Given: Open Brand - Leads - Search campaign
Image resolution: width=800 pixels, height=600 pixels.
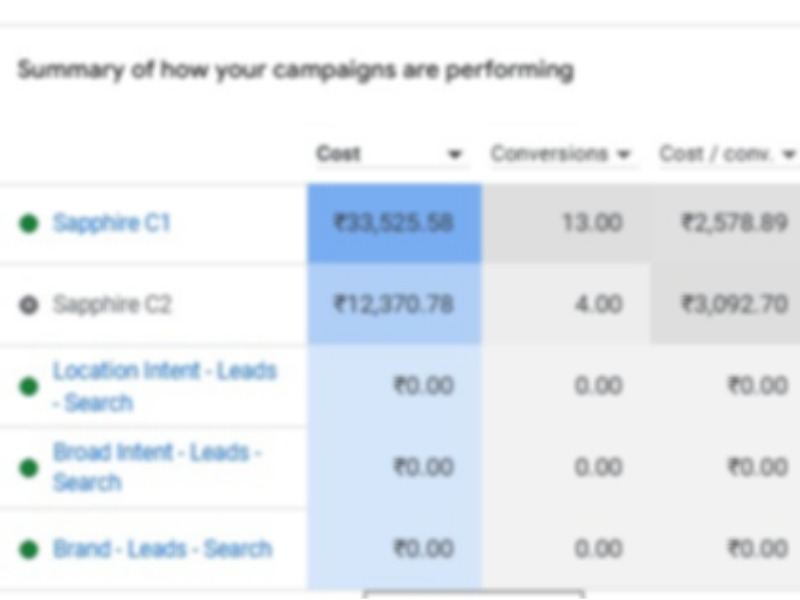Looking at the screenshot, I should 162,549.
